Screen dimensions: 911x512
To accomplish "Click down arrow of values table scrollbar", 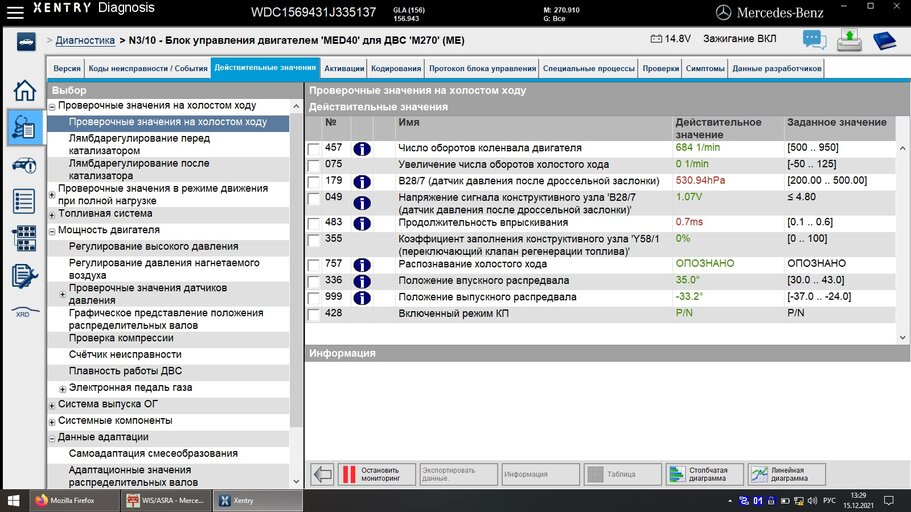I will [x=902, y=337].
